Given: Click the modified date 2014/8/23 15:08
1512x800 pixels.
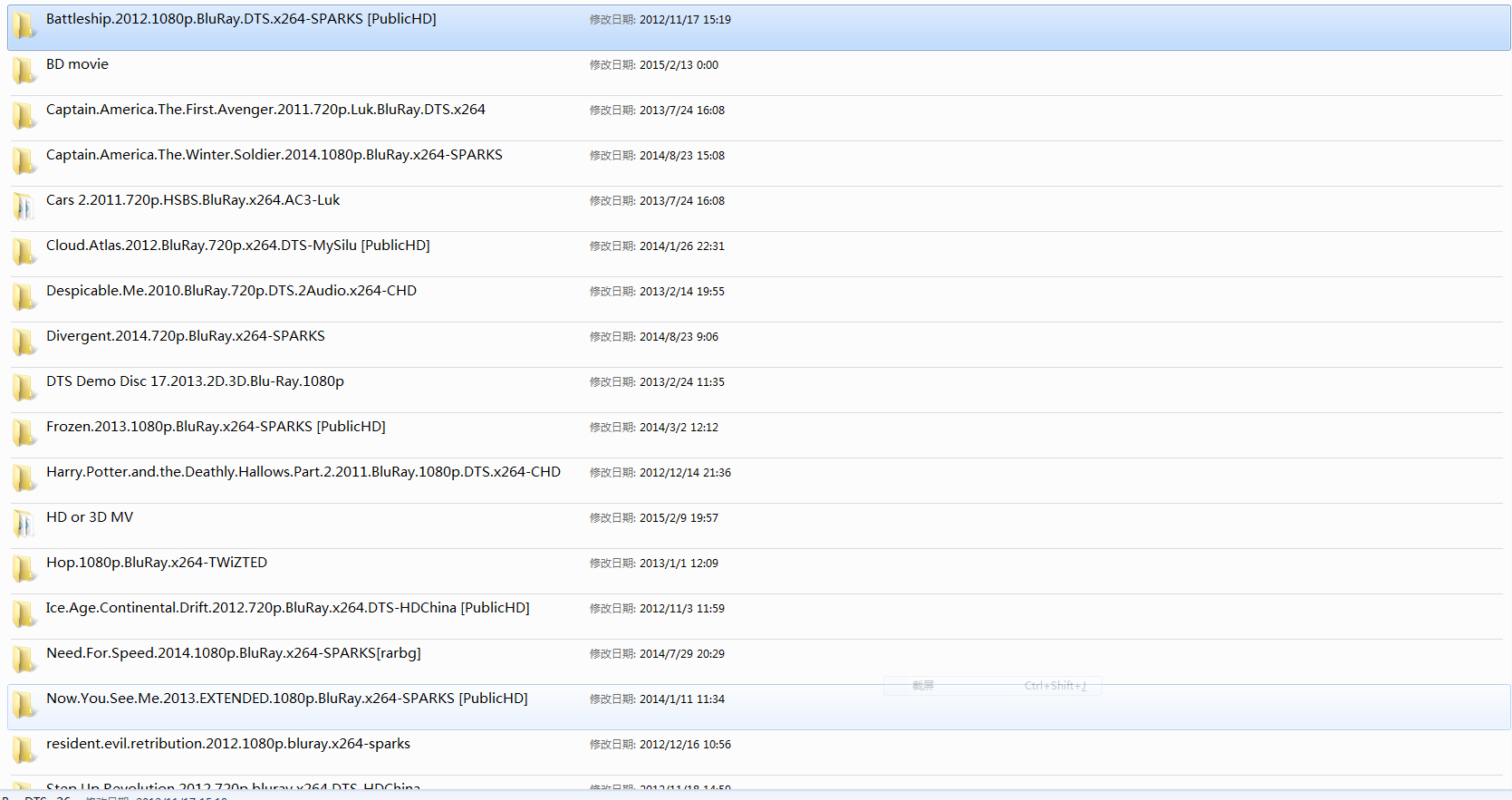Looking at the screenshot, I should pyautogui.click(x=682, y=156).
